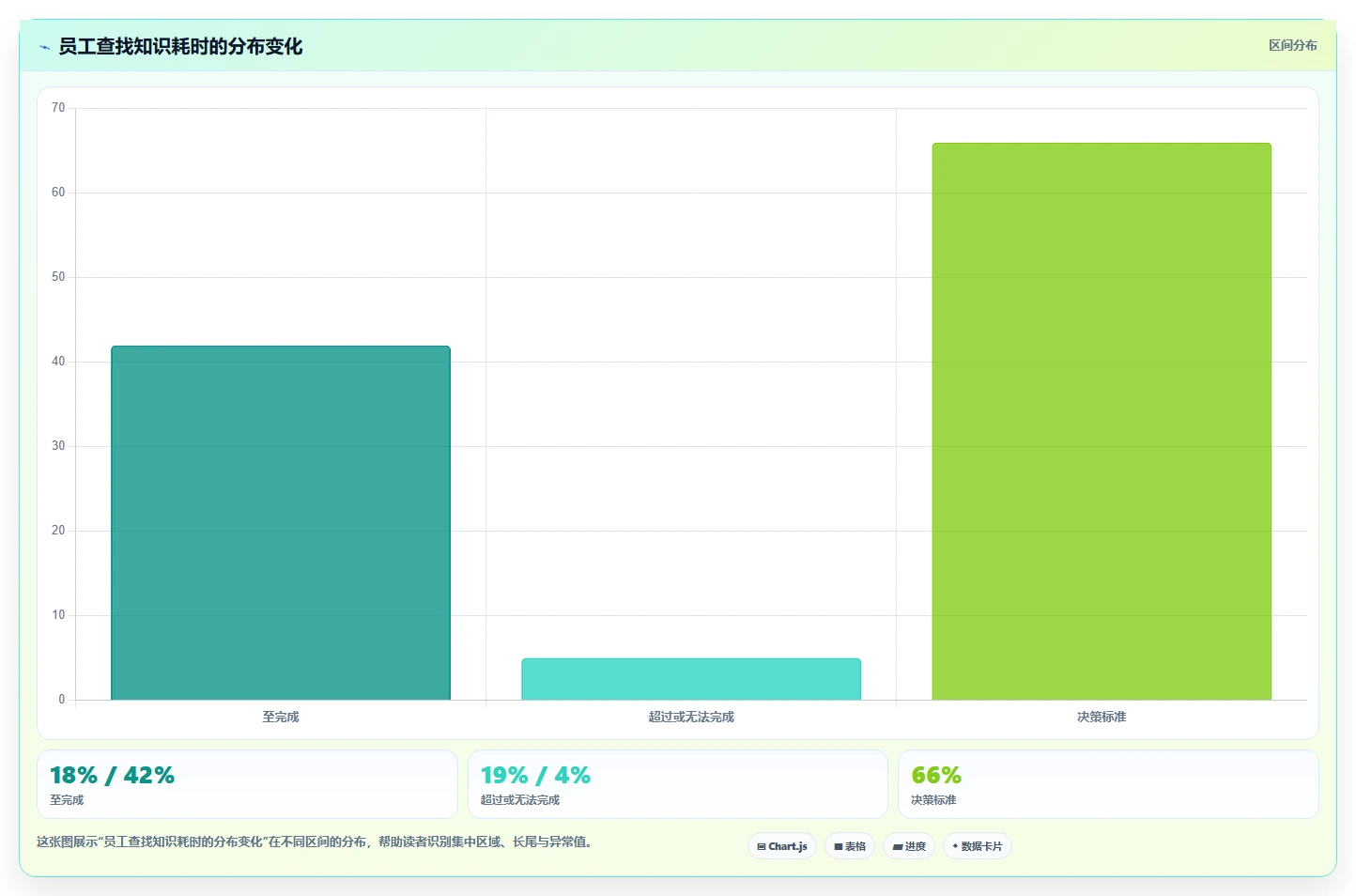The width and height of the screenshot is (1356, 896).
Task: Click the x-axis label 超过或无法完成
Action: [691, 717]
